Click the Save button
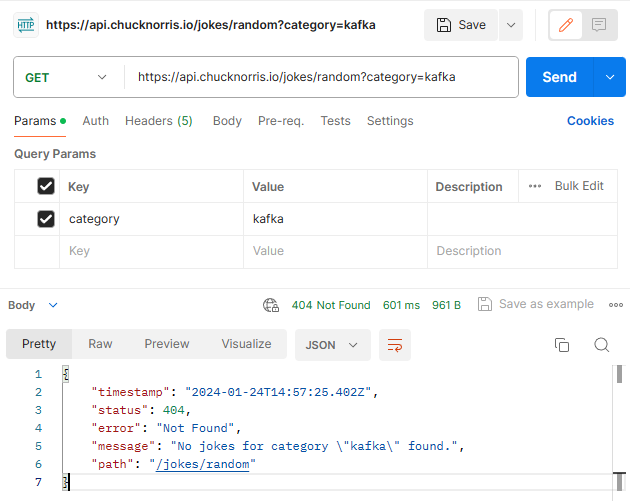 pyautogui.click(x=461, y=25)
